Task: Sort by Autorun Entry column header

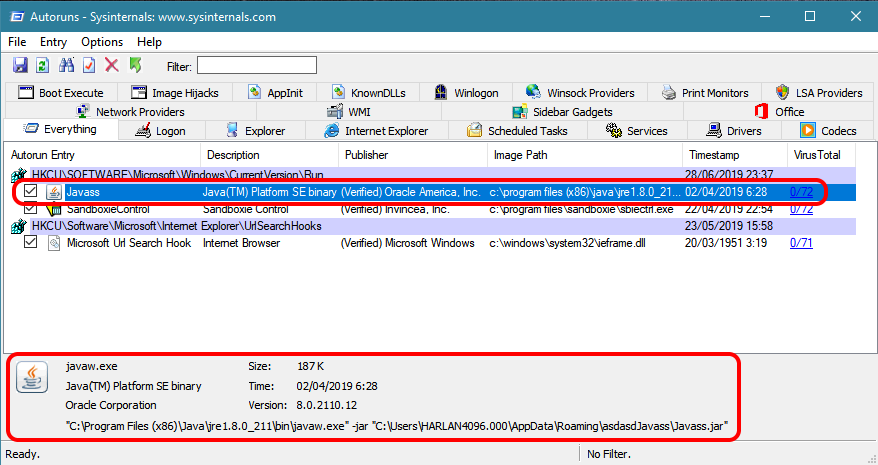Action: [x=102, y=155]
